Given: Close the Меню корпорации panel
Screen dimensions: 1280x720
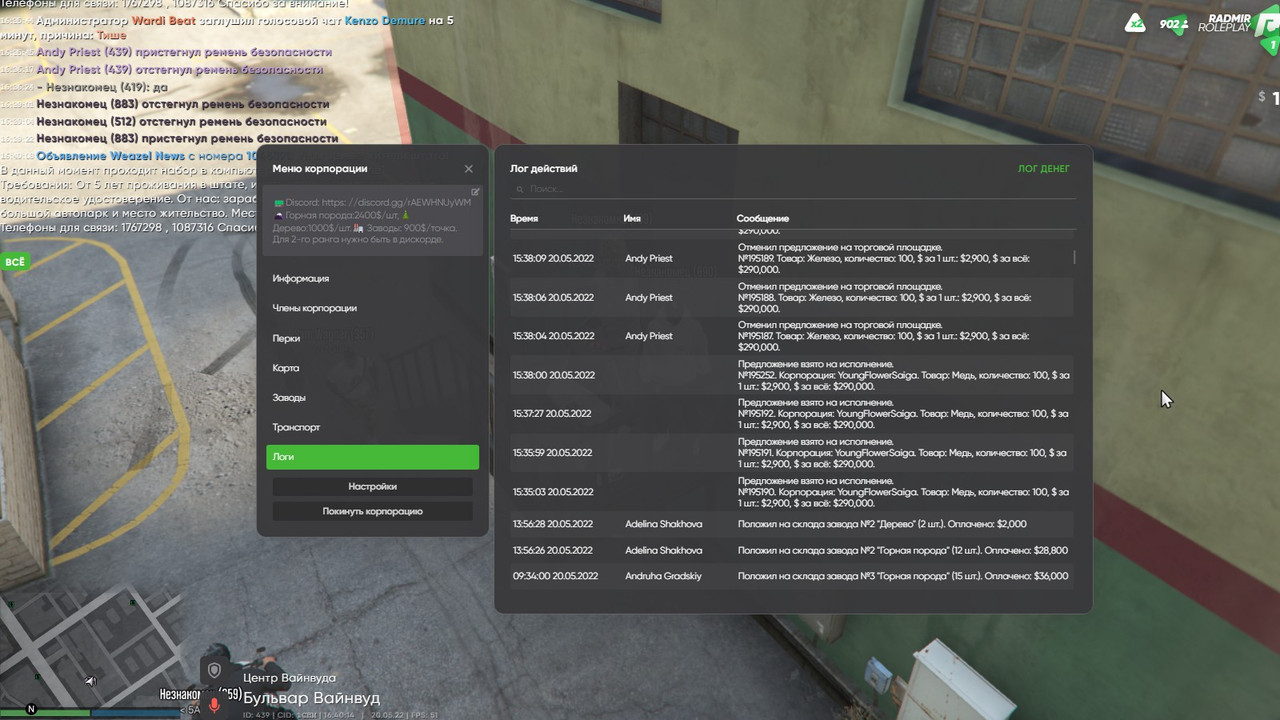Looking at the screenshot, I should coord(468,169).
